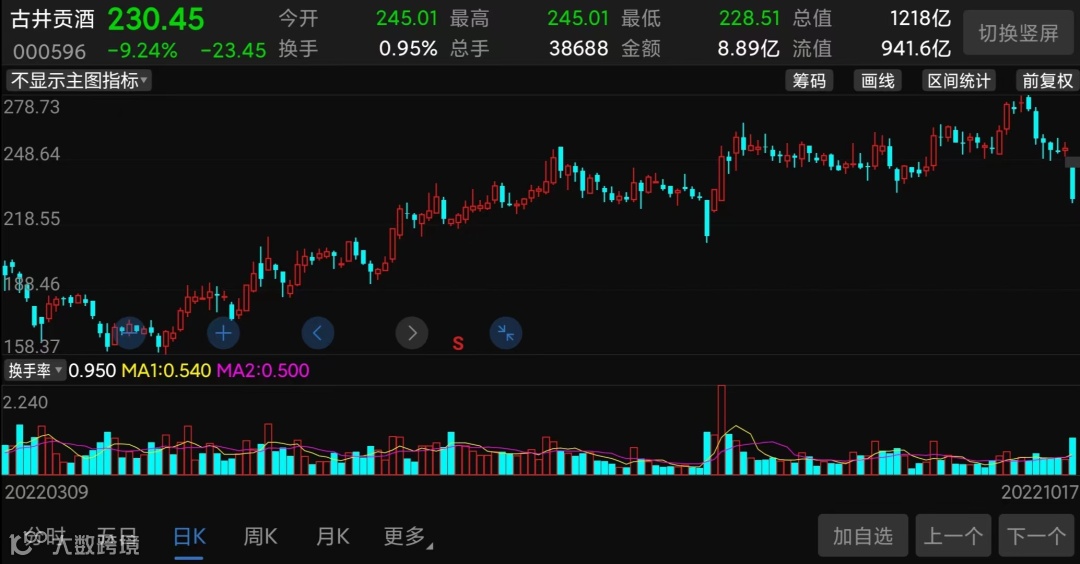Select the 月K monthly chart tab
The height and width of the screenshot is (564, 1080).
333,536
